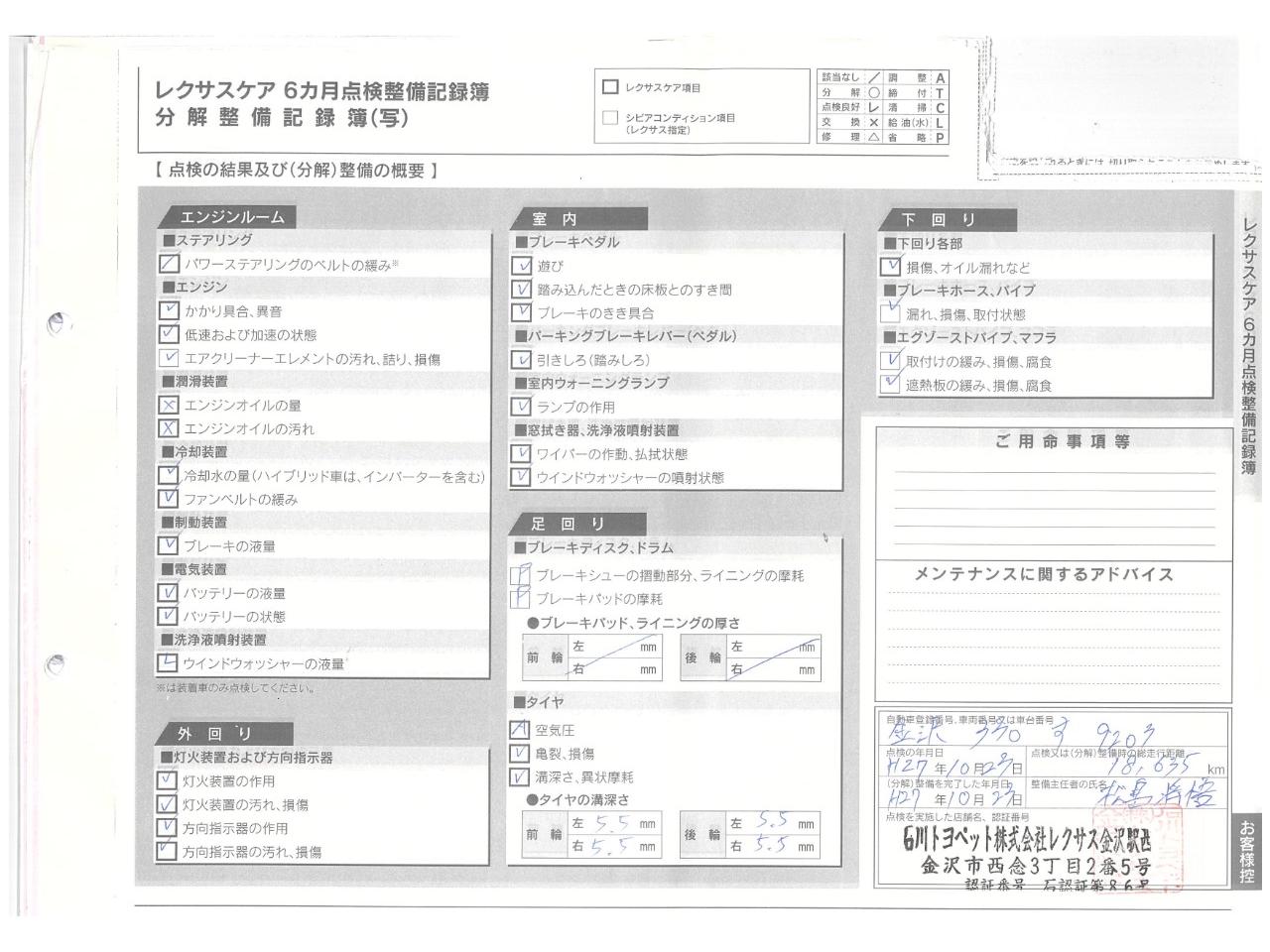The image size is (1270, 952).
Task: Click the front wheel left brake pad thickness field
Action: pos(615,647)
